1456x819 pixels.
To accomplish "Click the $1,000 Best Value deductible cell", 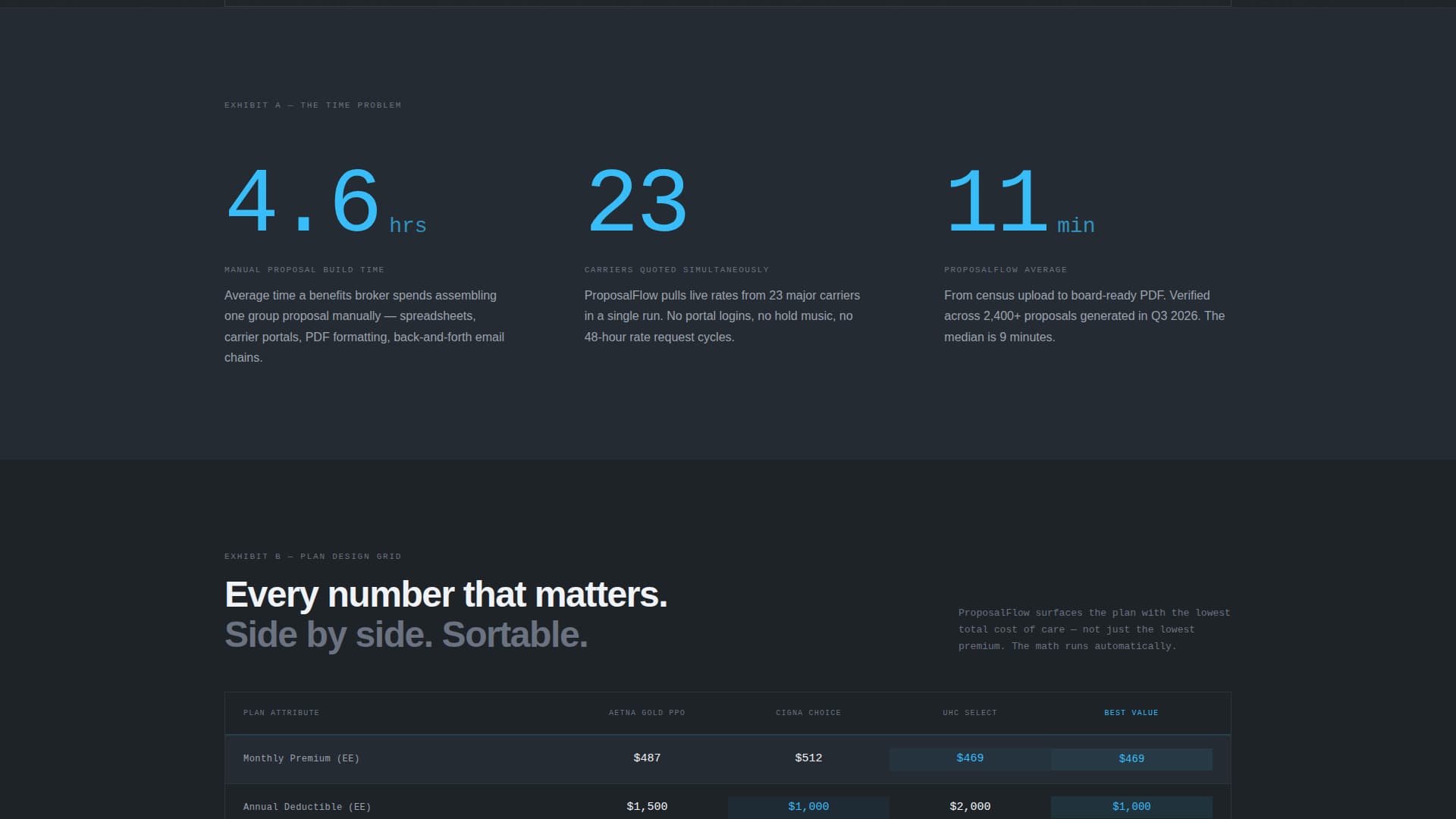I will tap(1131, 807).
